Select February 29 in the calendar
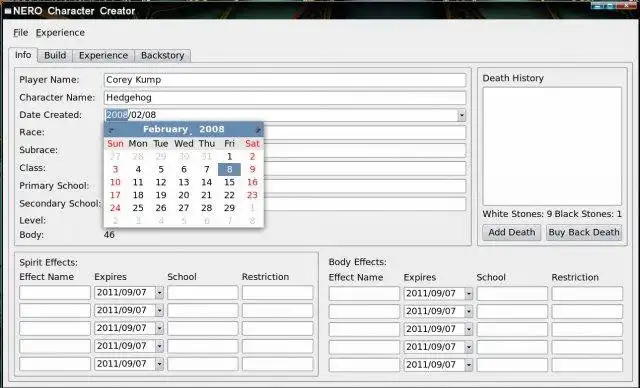 (229, 208)
